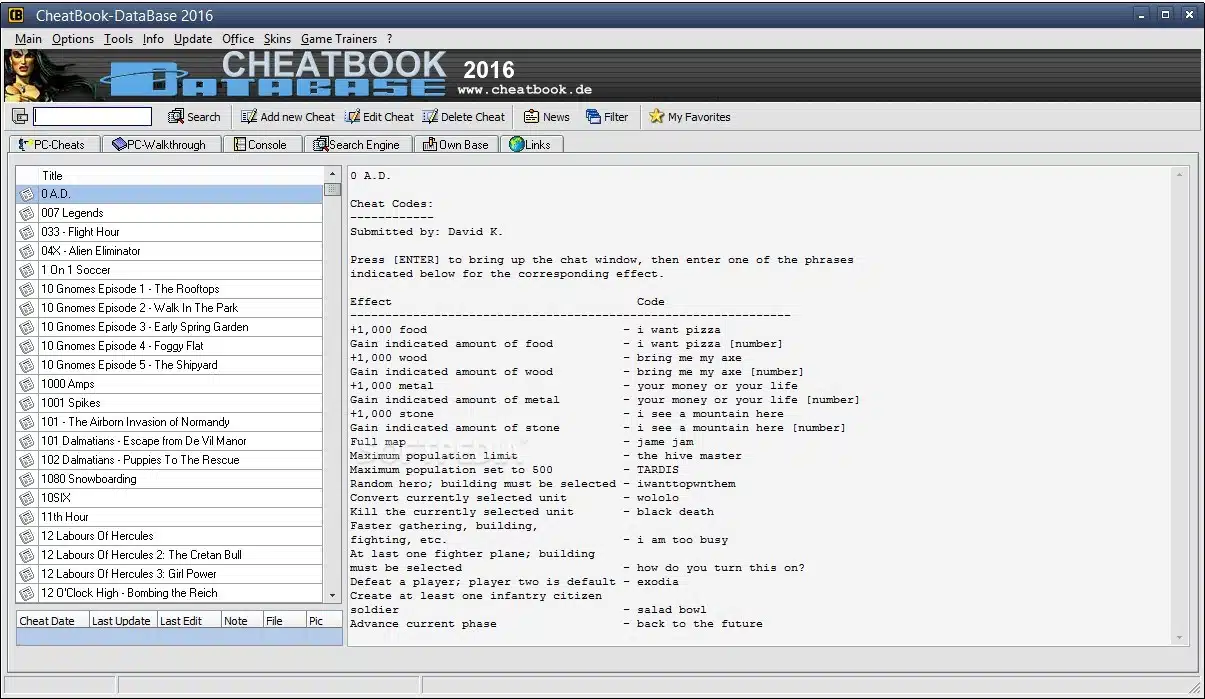Open the Tools menu

[118, 39]
